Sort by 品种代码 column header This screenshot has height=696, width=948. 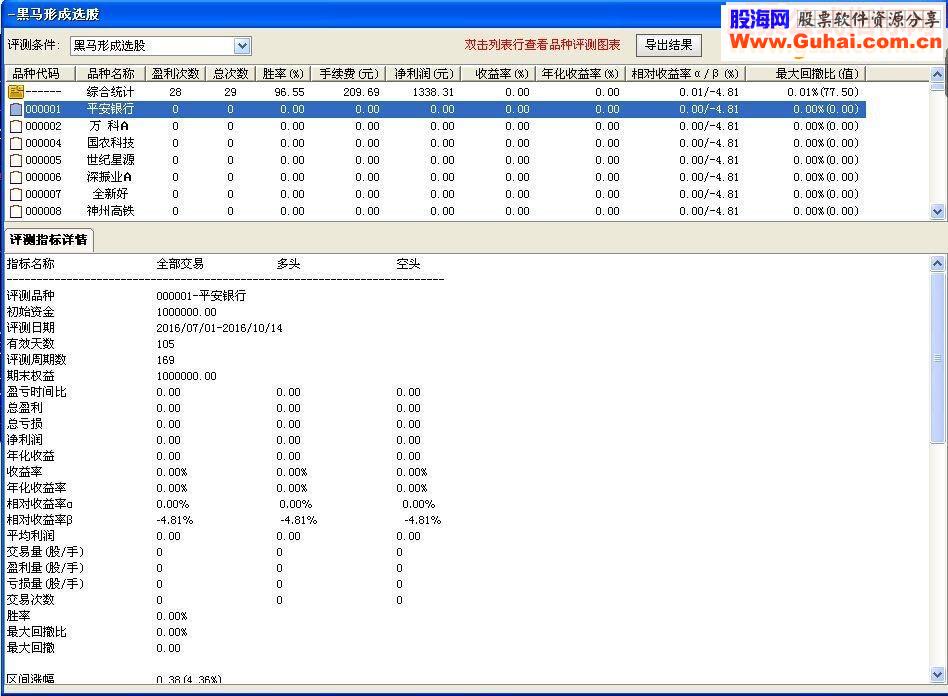pos(40,74)
